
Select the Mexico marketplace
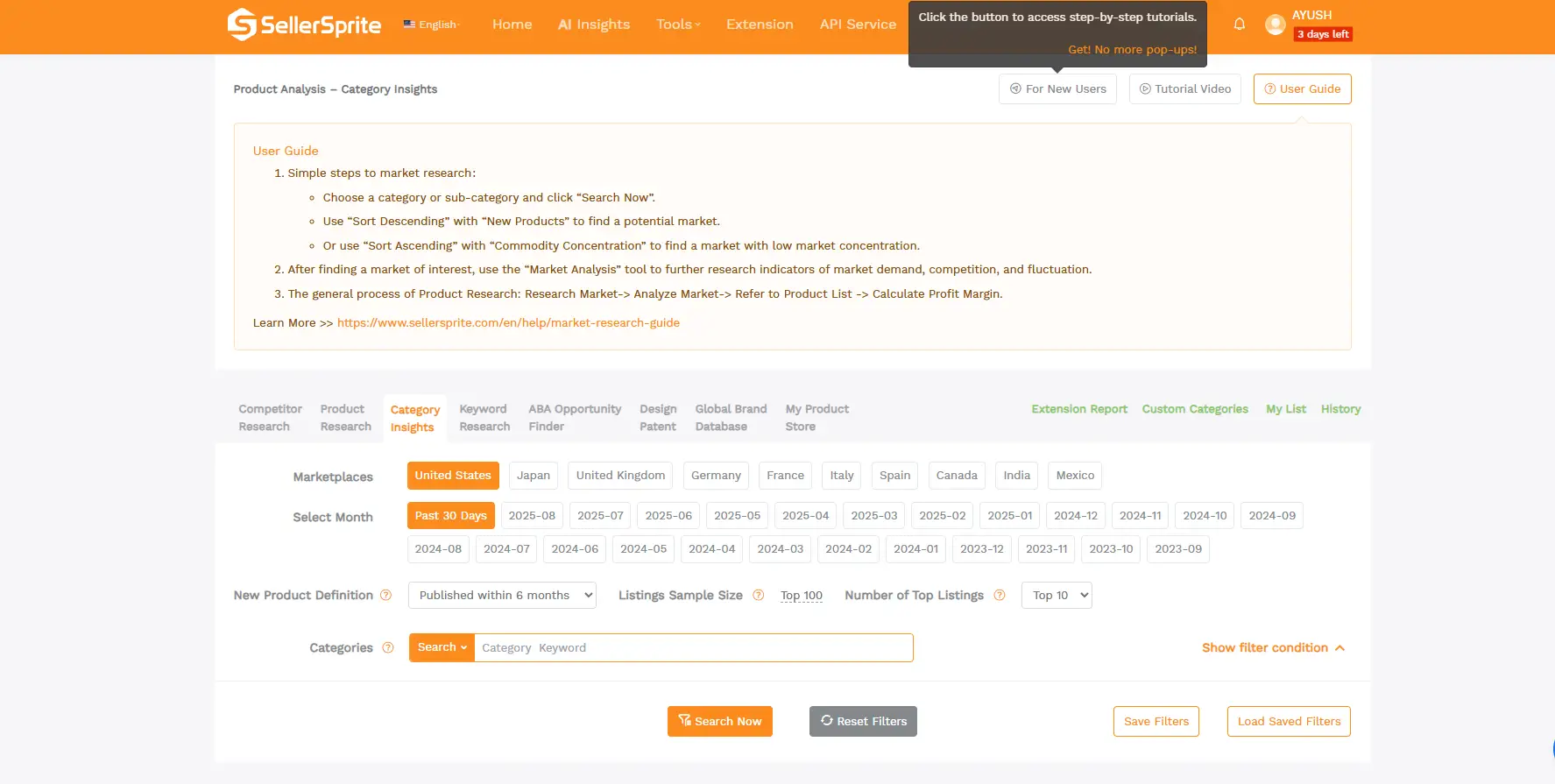click(1075, 476)
